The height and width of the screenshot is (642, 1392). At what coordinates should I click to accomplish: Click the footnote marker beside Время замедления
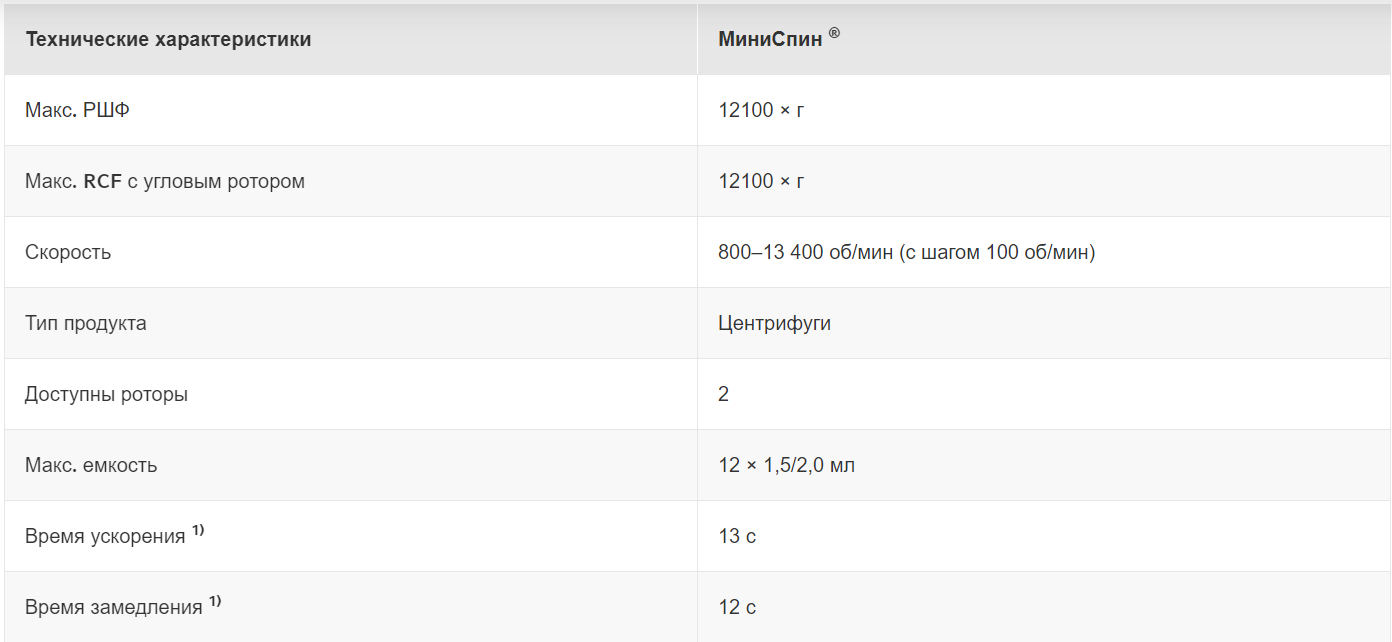click(x=215, y=602)
